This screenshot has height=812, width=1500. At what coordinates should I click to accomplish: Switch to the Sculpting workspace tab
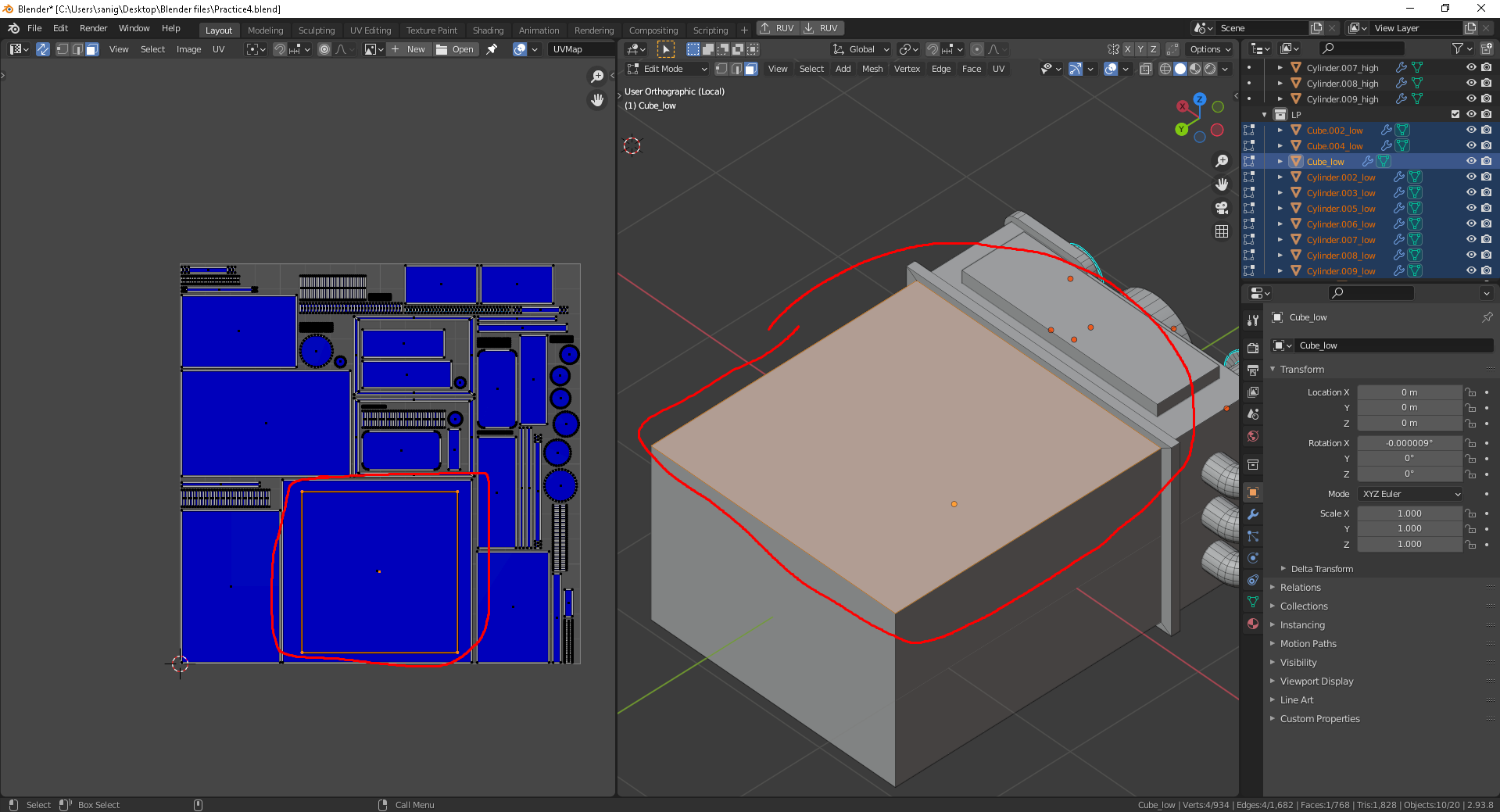coord(317,30)
